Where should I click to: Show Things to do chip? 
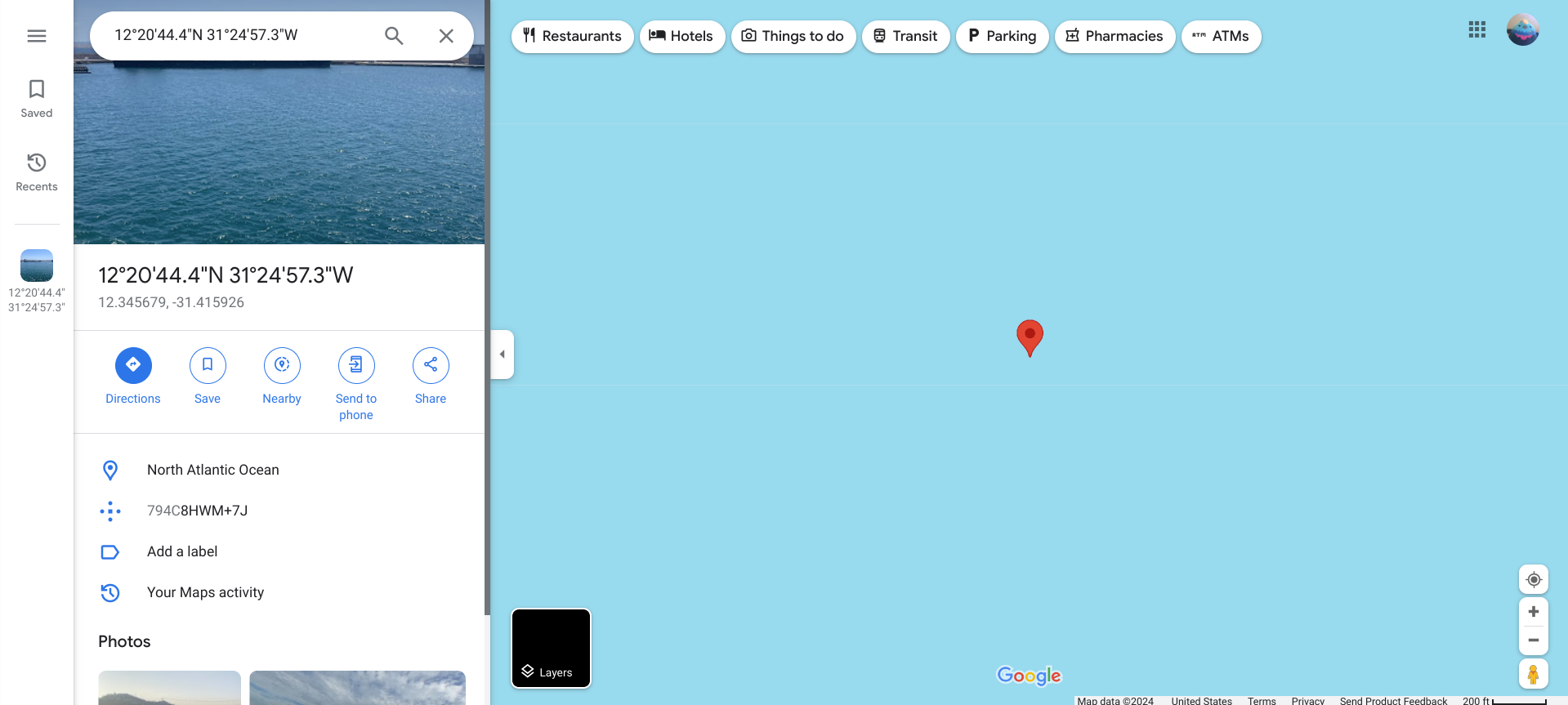(x=793, y=36)
